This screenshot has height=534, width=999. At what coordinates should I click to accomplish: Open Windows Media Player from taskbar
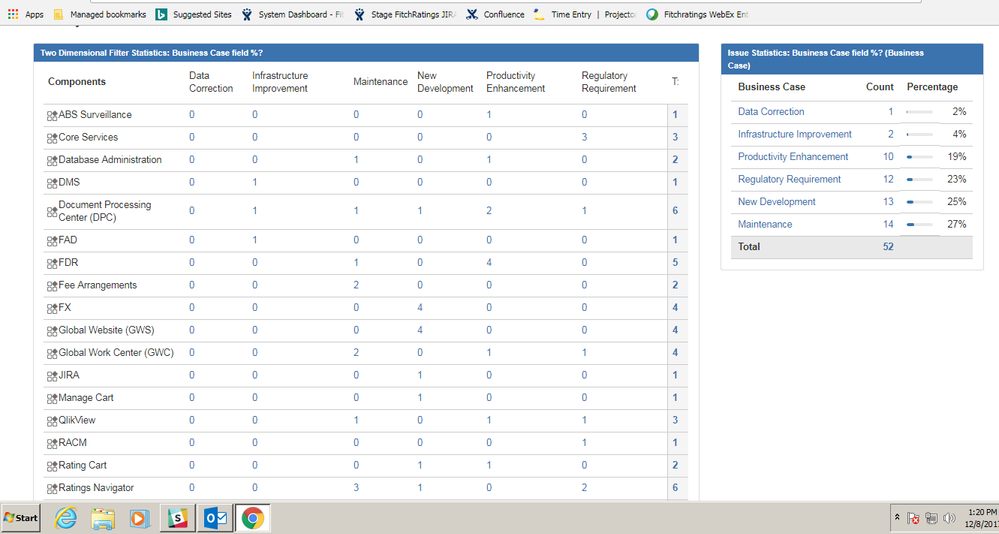click(x=138, y=518)
